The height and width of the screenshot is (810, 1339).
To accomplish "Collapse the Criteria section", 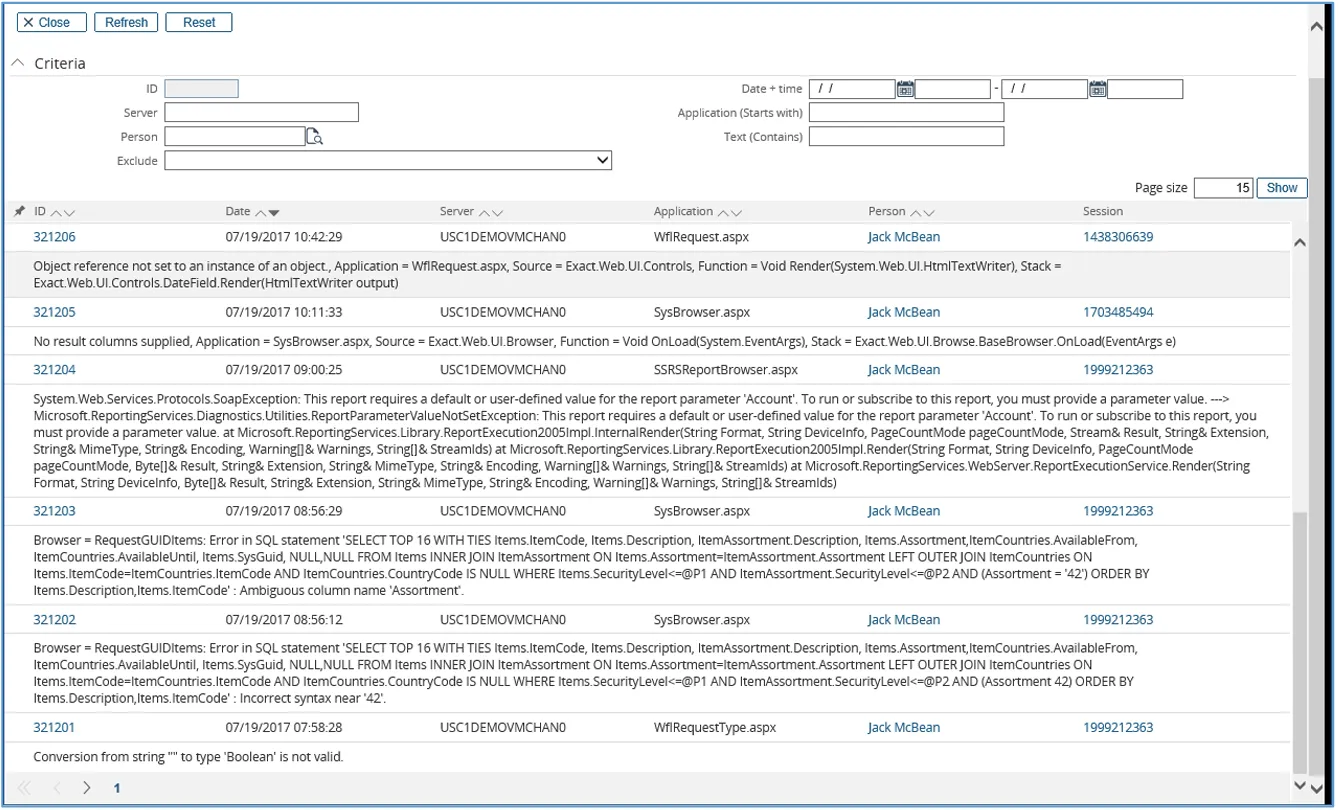I will [x=18, y=63].
